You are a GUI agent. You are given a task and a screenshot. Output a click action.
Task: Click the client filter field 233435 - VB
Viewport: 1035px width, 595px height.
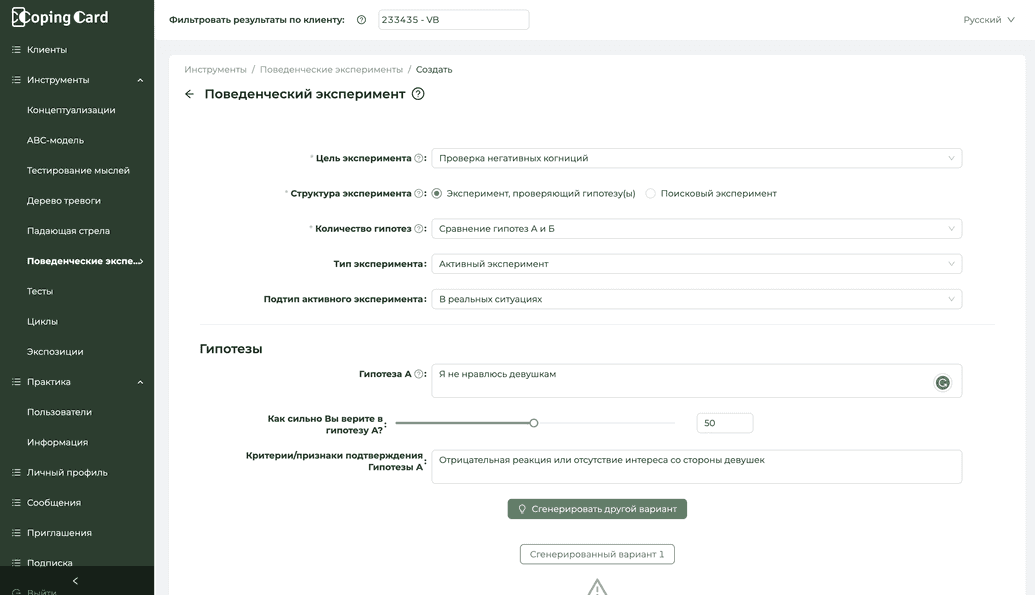pos(453,20)
